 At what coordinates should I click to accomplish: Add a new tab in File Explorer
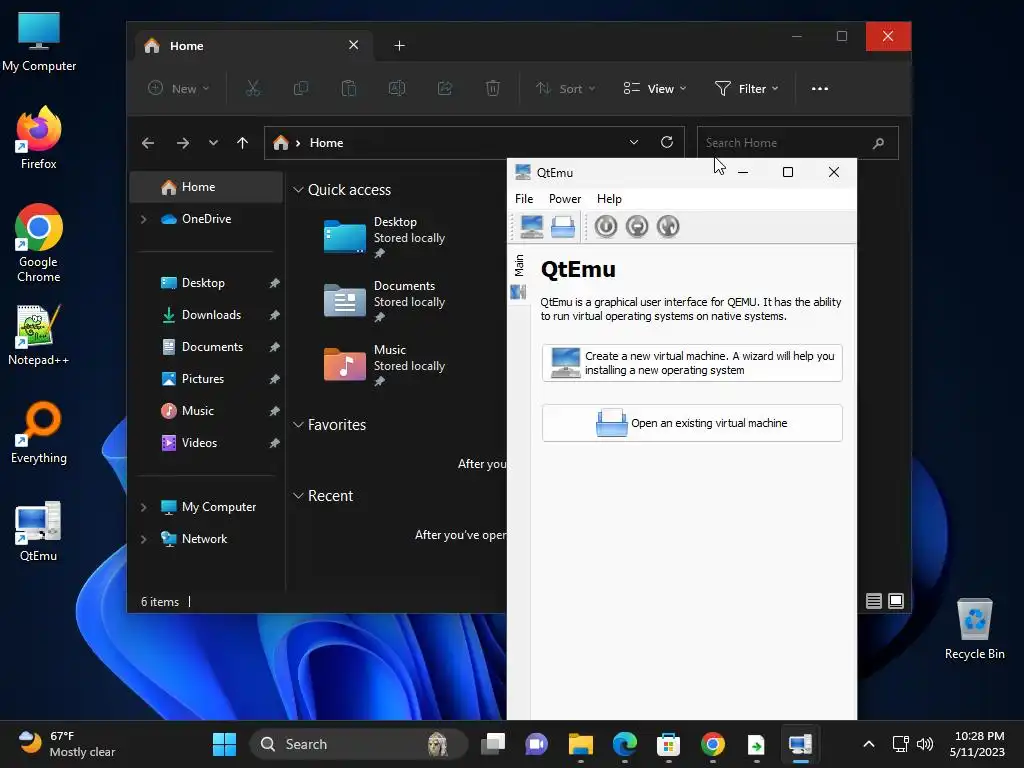tap(400, 46)
